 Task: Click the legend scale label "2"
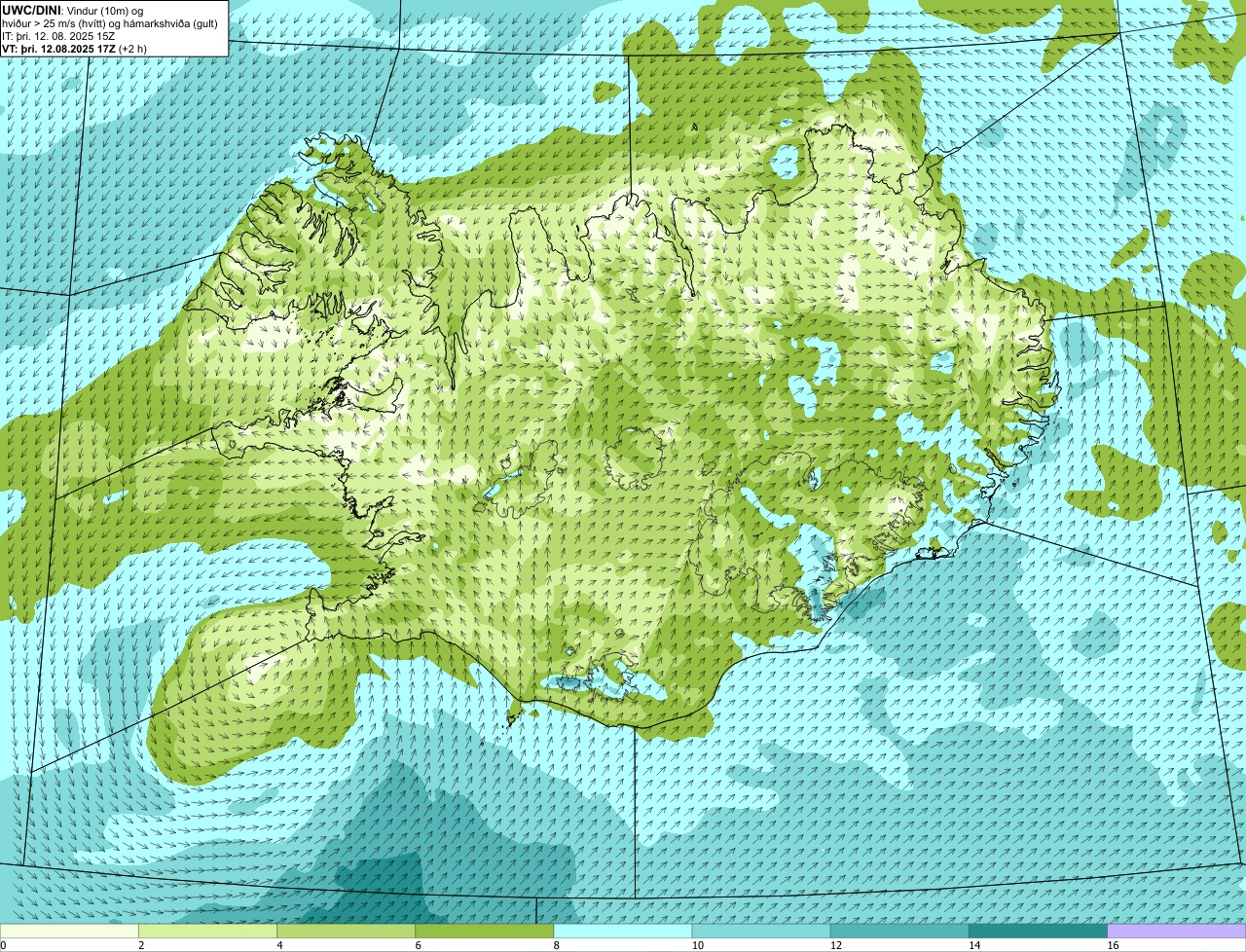141,945
